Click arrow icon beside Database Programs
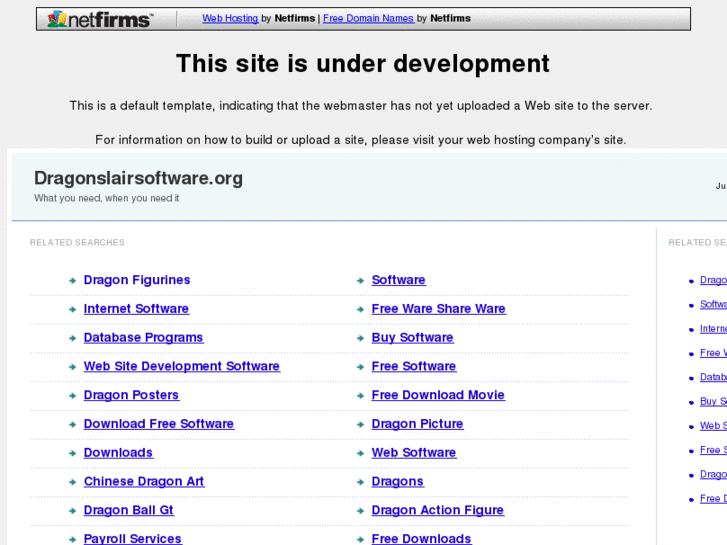 click(x=72, y=338)
